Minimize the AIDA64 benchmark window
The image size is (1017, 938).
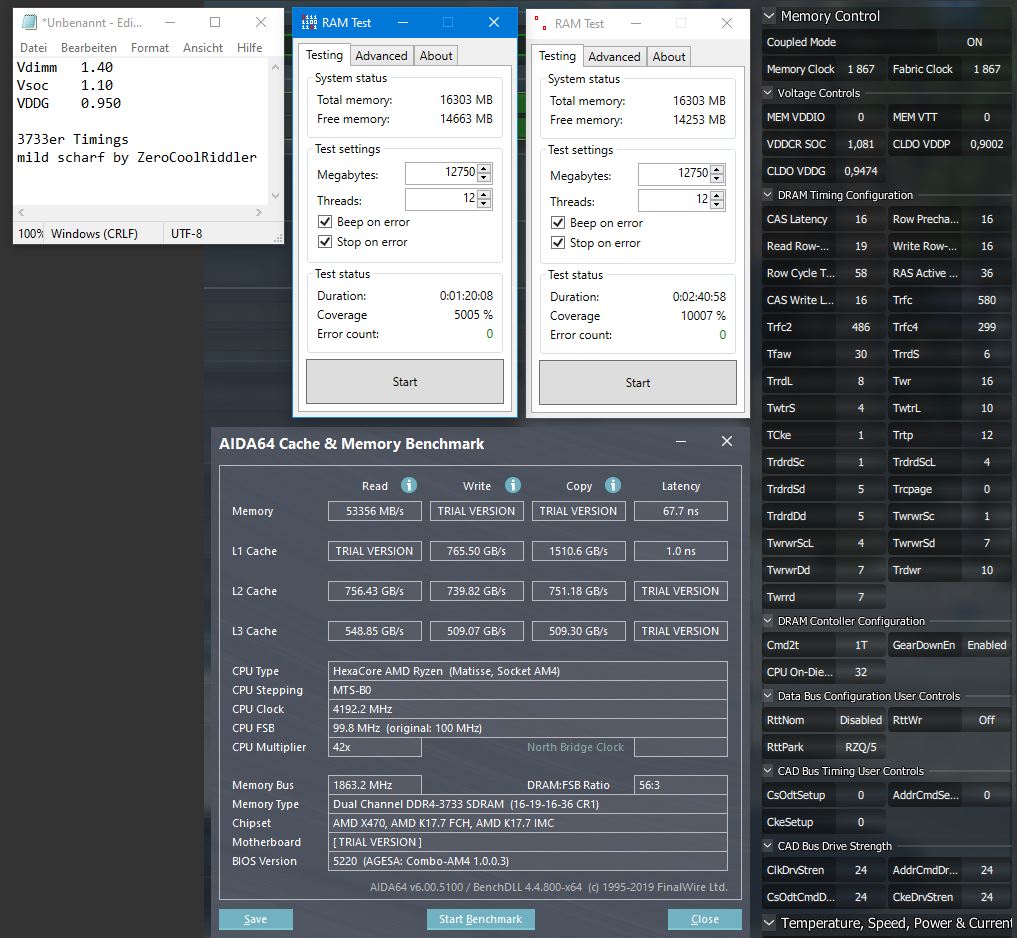click(681, 441)
